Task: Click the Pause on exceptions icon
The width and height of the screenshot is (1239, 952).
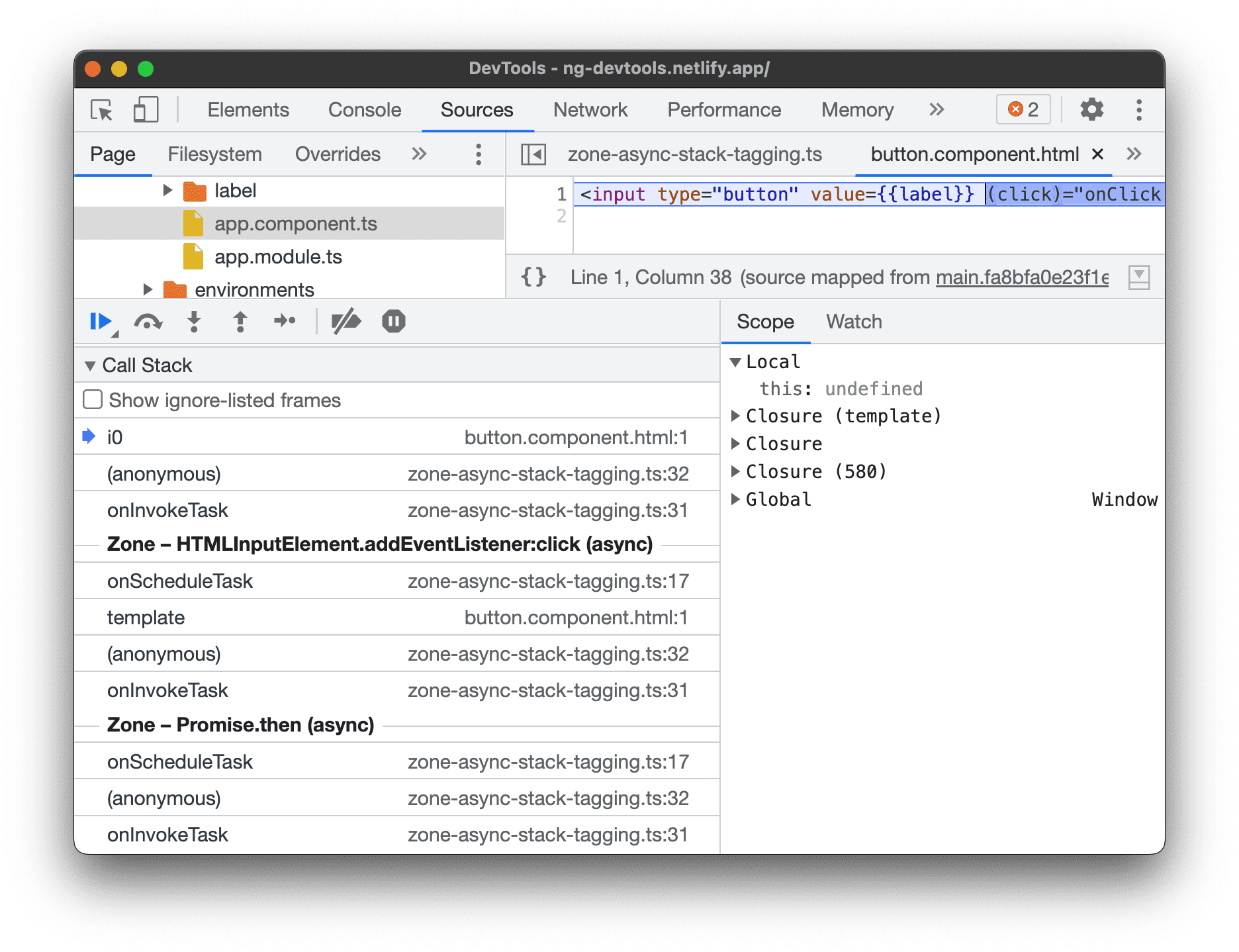Action: pos(393,322)
